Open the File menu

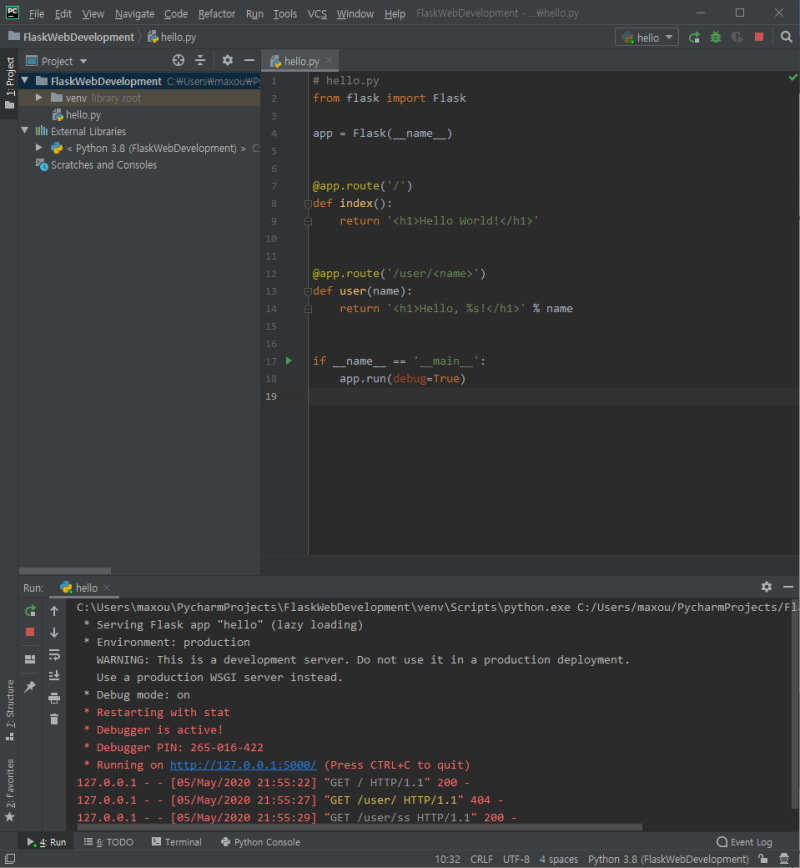pyautogui.click(x=37, y=14)
